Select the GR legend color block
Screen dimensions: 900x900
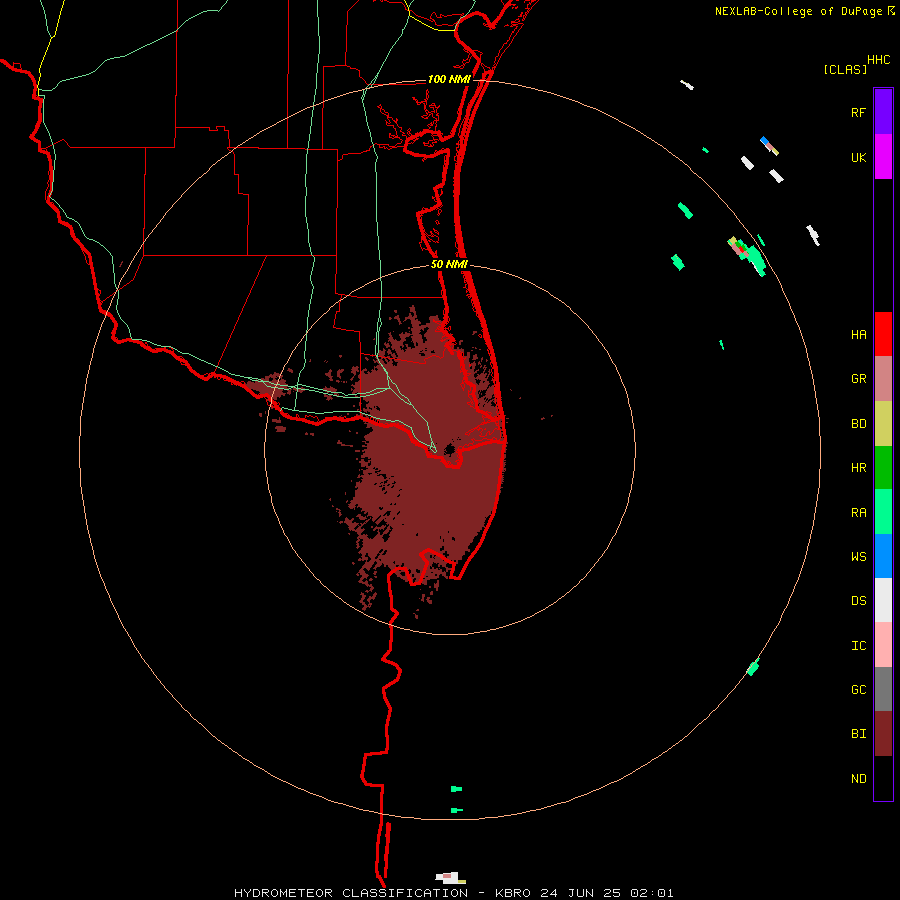[x=883, y=379]
